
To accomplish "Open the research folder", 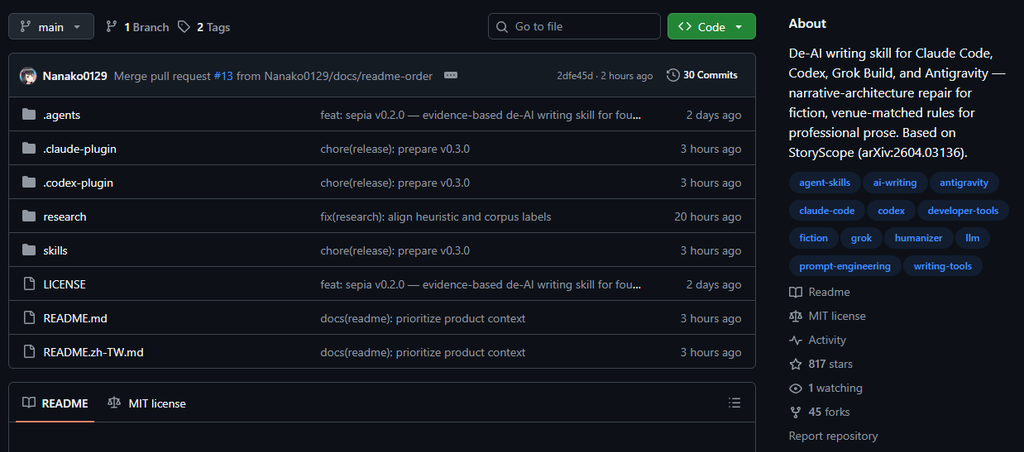I will (65, 217).
